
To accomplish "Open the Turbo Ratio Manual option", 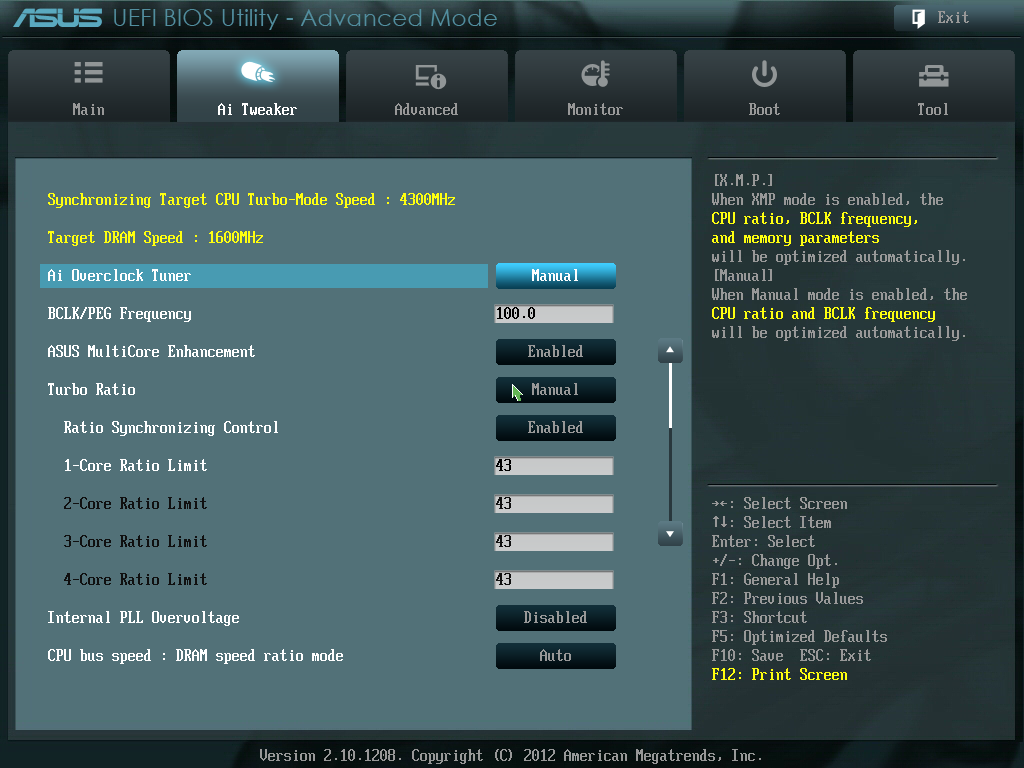I will pos(556,390).
